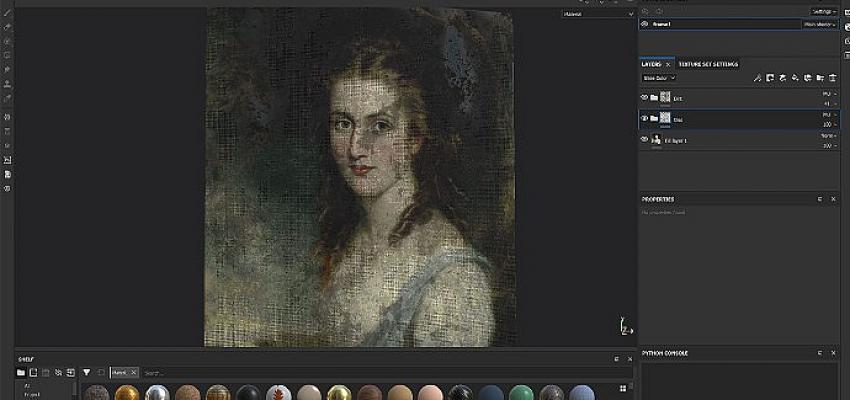The width and height of the screenshot is (850, 400).
Task: Toggle visibility of the Fill layer 1
Action: pos(644,140)
